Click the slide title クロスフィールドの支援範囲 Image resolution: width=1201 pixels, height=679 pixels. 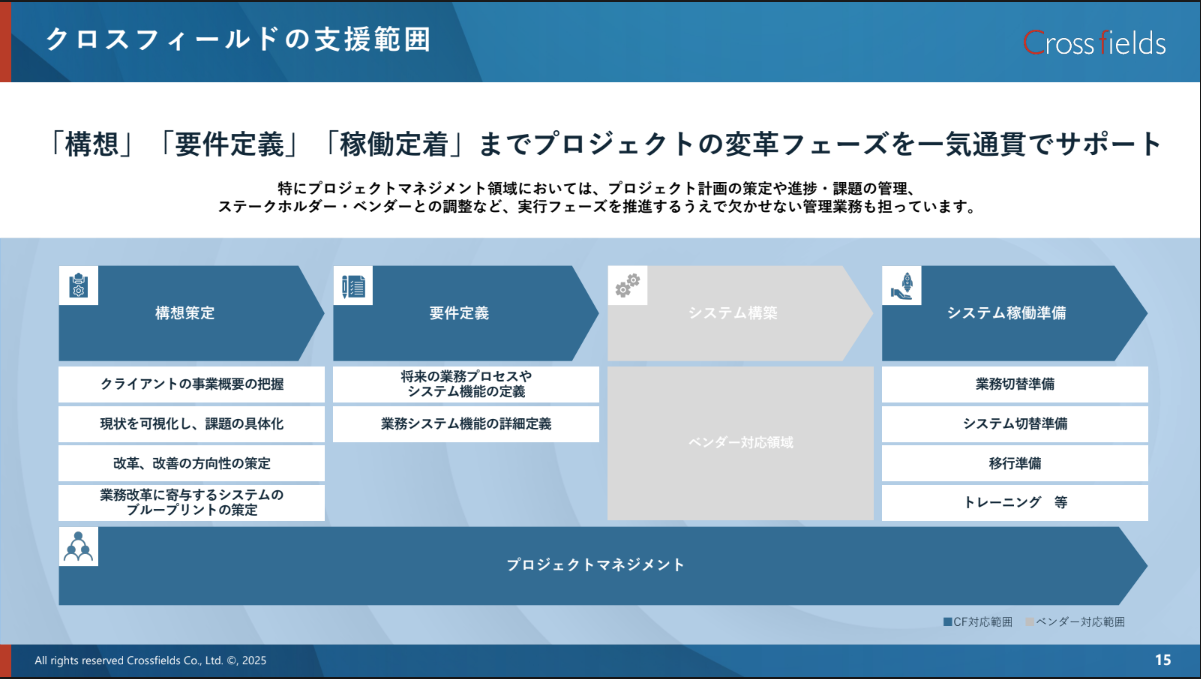click(239, 40)
